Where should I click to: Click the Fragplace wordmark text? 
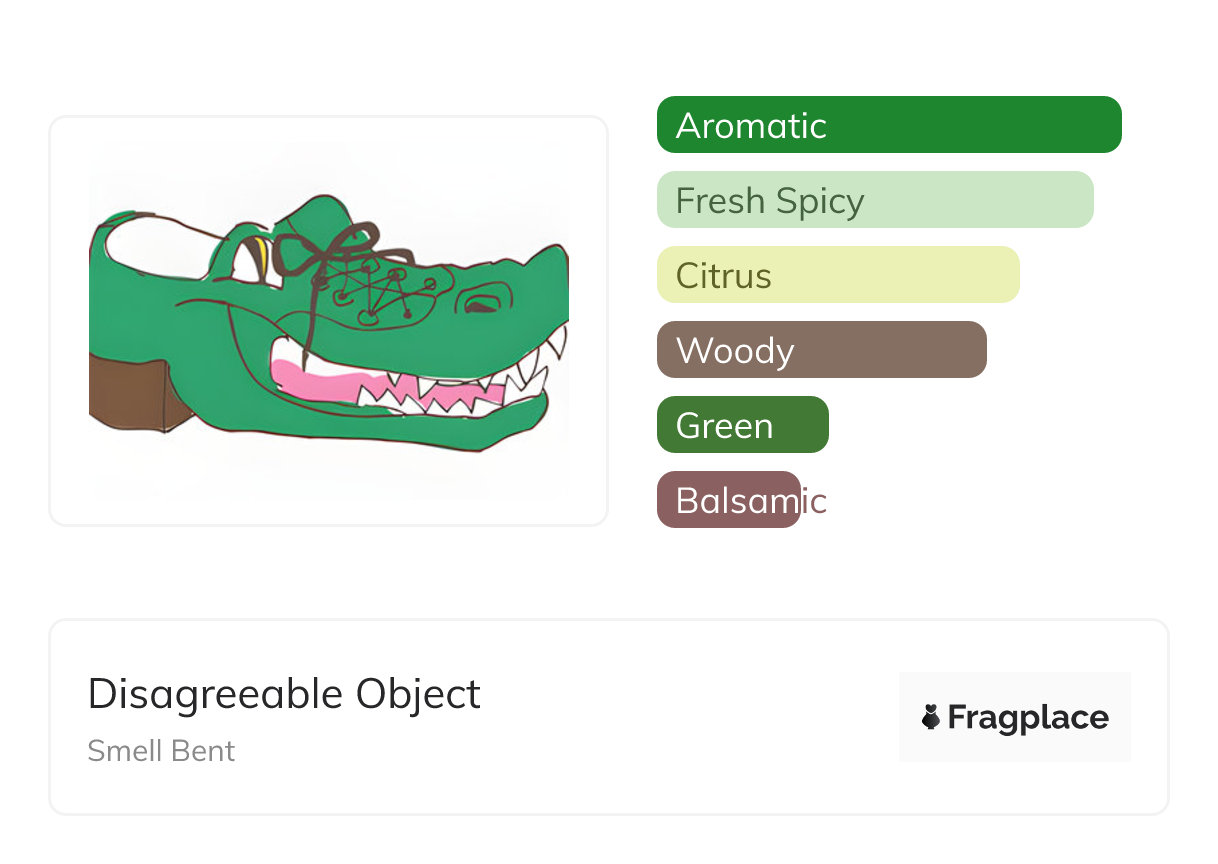coord(1028,717)
